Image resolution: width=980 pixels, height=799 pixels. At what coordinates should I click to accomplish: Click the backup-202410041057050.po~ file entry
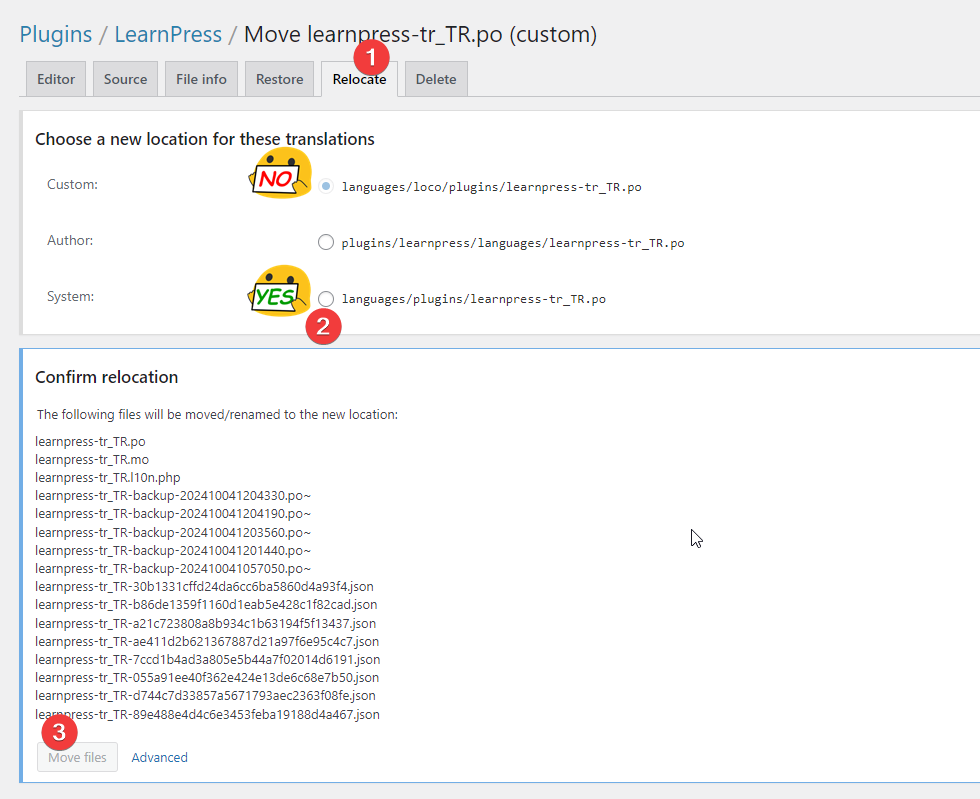(173, 569)
